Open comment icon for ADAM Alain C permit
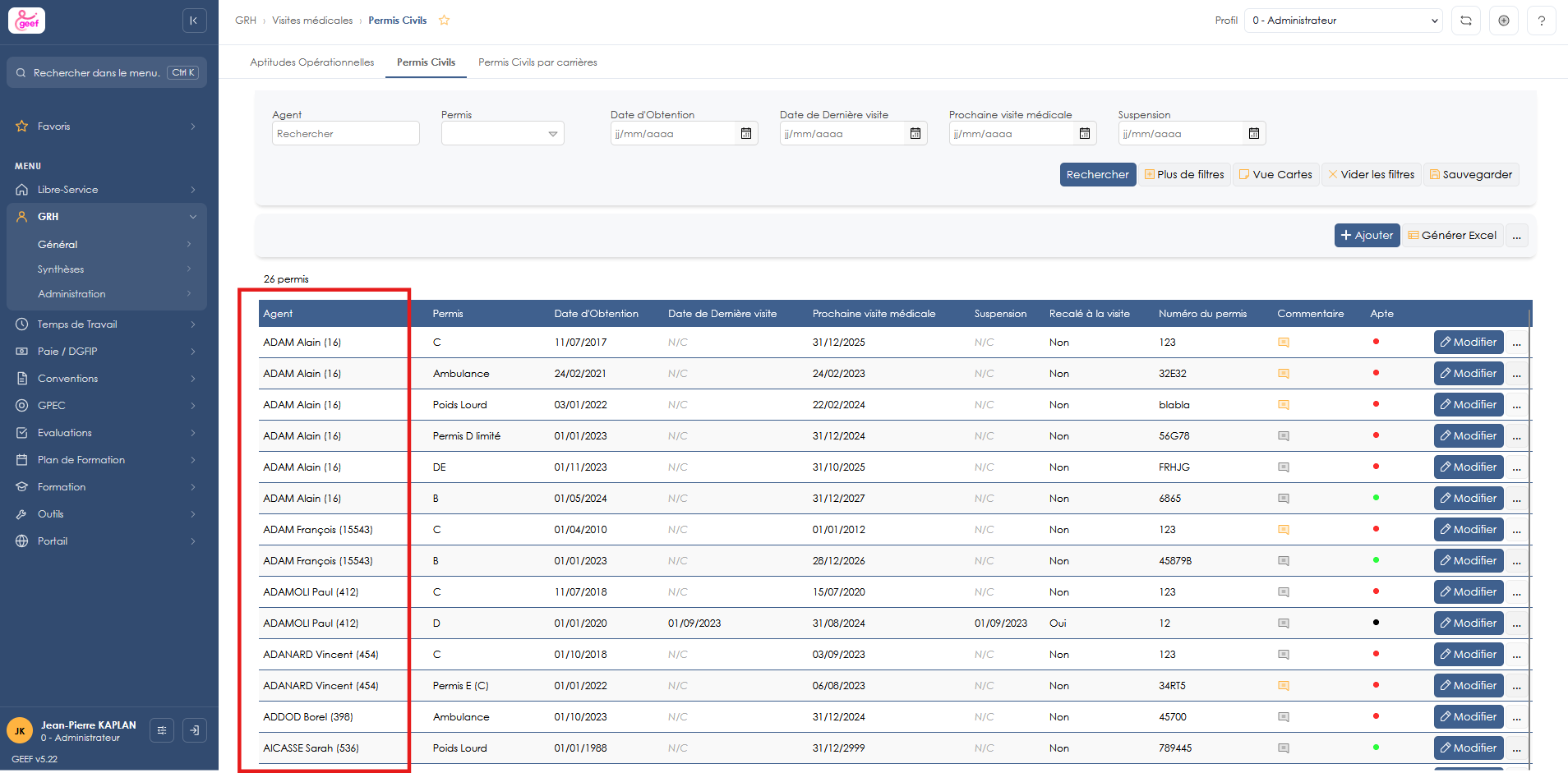 pos(1284,343)
